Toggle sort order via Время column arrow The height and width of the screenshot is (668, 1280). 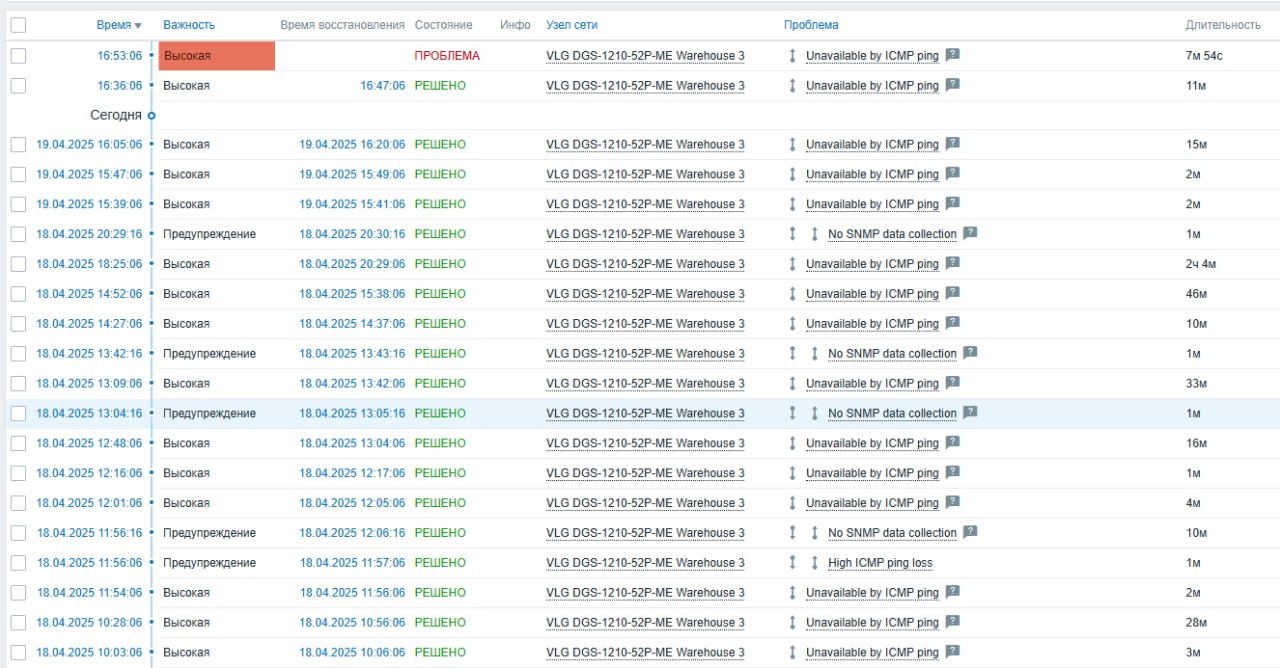click(138, 25)
